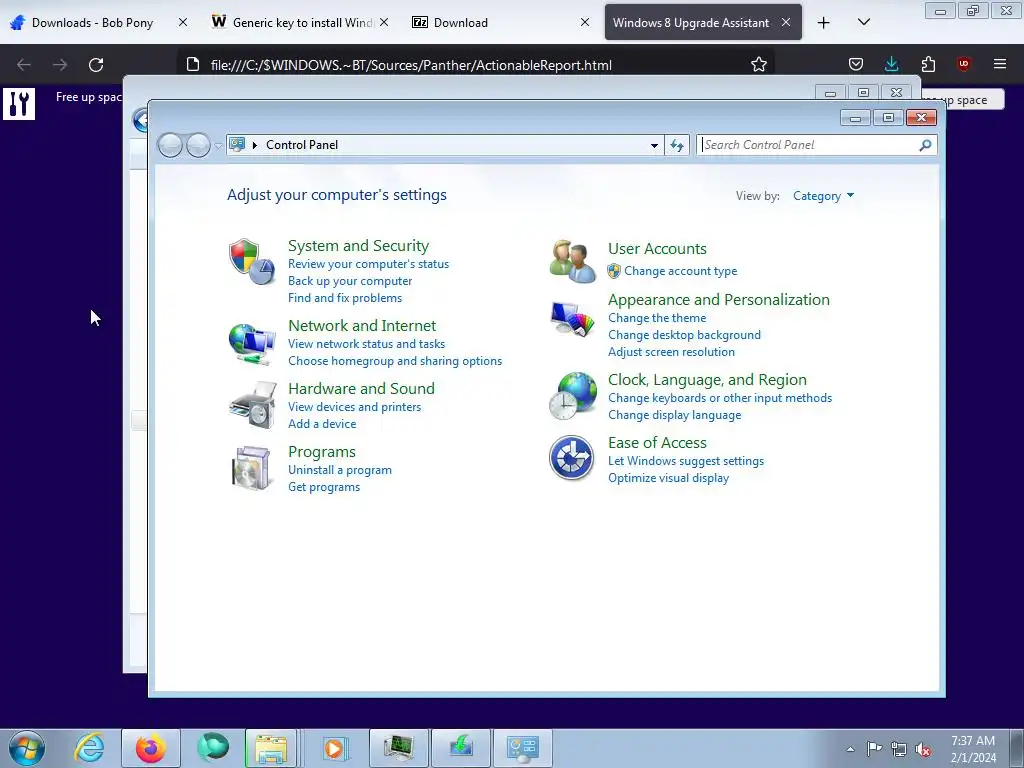This screenshot has width=1024, height=768.
Task: Open View network status and tasks
Action: 366,344
